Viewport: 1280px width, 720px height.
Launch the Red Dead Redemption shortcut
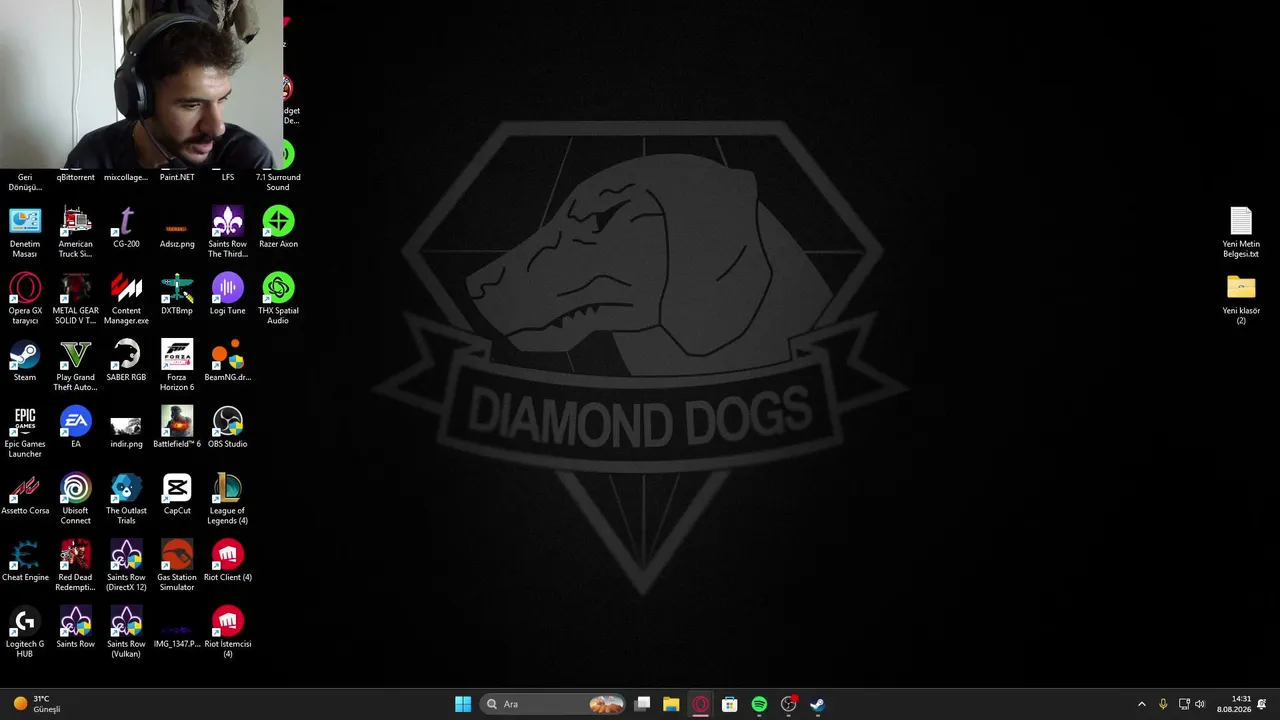click(x=76, y=566)
